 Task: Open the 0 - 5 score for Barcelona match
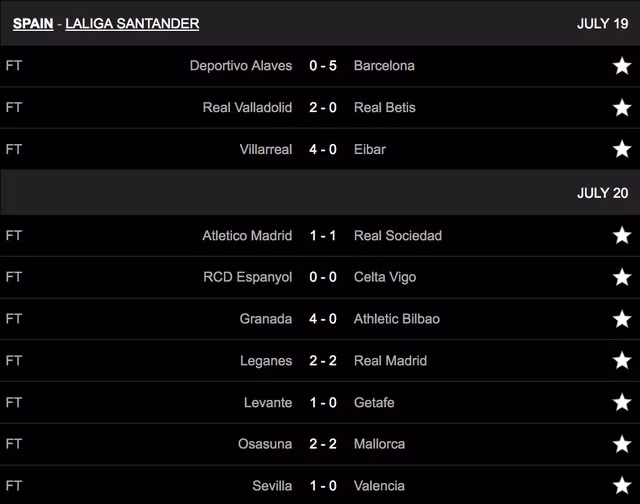[x=323, y=66]
